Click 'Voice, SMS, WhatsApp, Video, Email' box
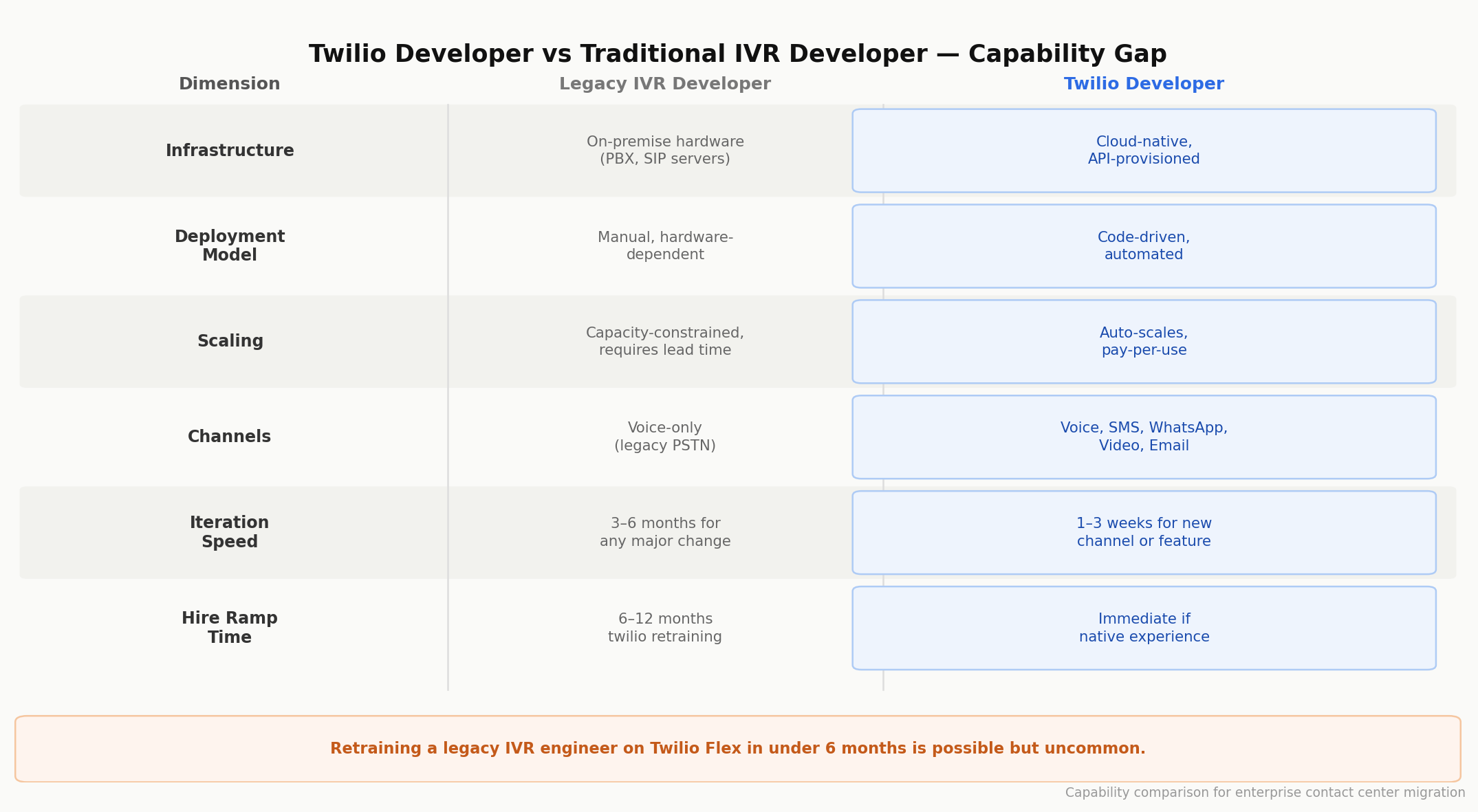 1144,437
